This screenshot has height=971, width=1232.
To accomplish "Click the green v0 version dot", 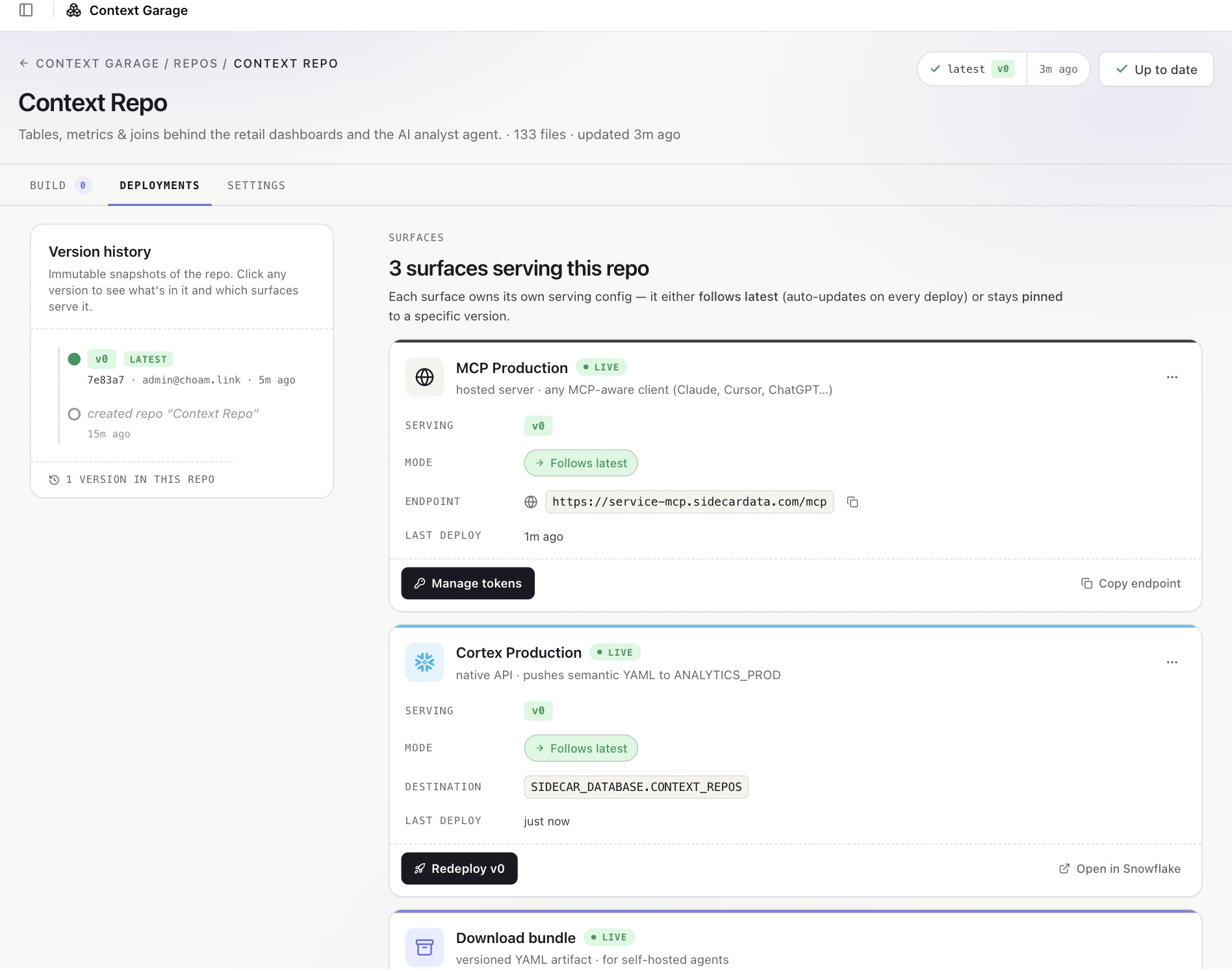I will [74, 359].
